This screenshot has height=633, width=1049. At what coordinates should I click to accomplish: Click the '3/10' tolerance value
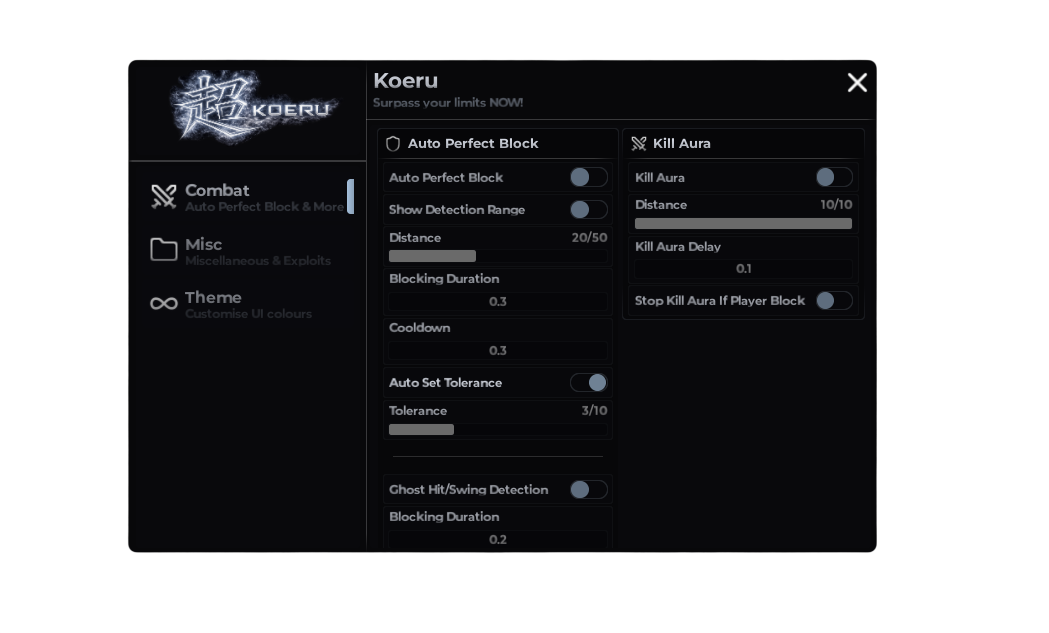(x=594, y=411)
